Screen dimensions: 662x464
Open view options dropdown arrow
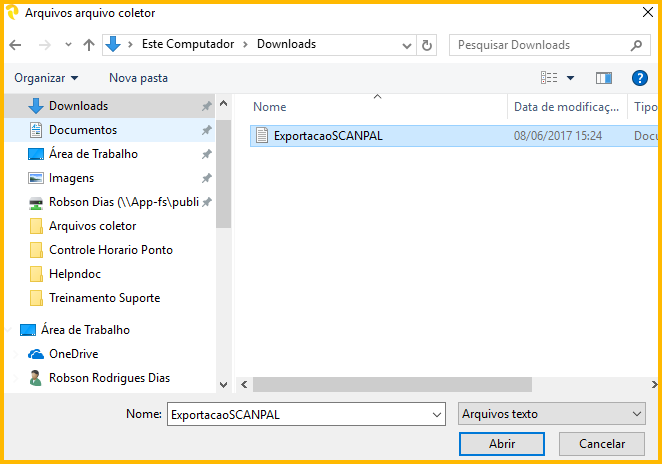tap(570, 78)
